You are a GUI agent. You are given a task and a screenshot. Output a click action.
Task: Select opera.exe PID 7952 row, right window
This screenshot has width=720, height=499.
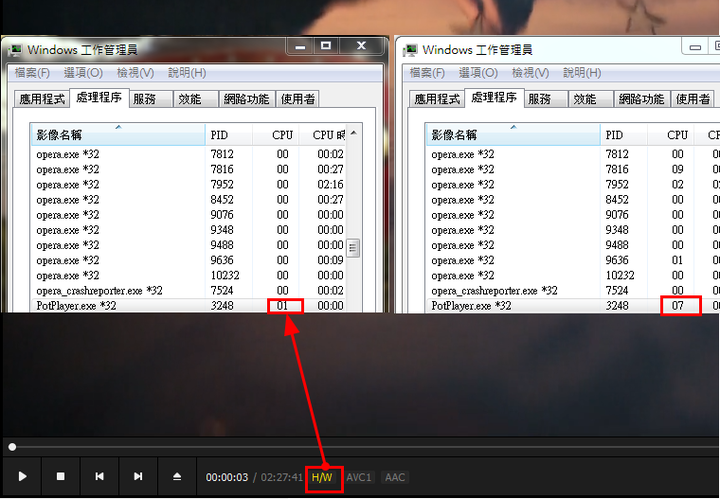(x=573, y=185)
